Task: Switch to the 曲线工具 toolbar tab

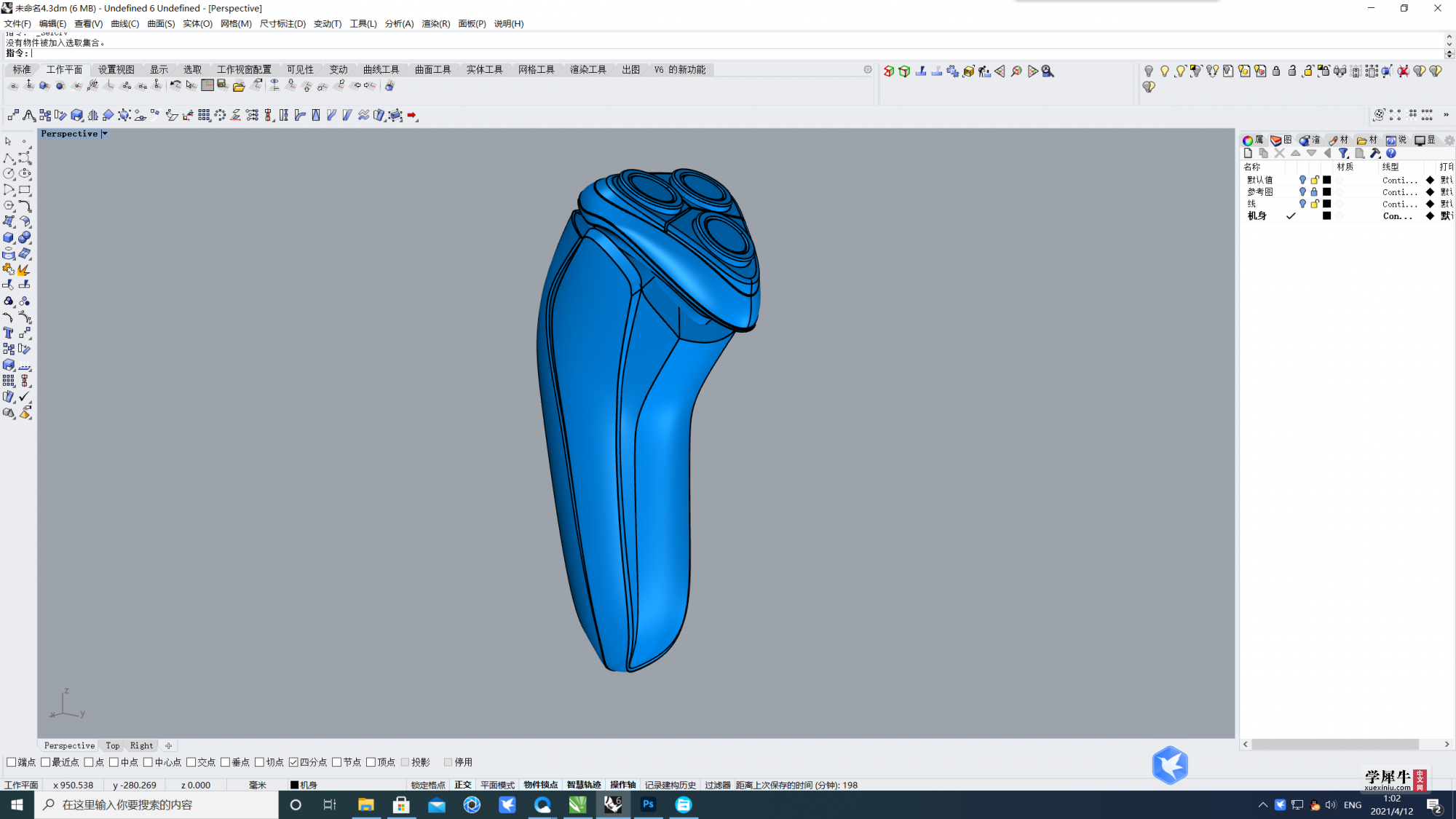Action: (381, 70)
